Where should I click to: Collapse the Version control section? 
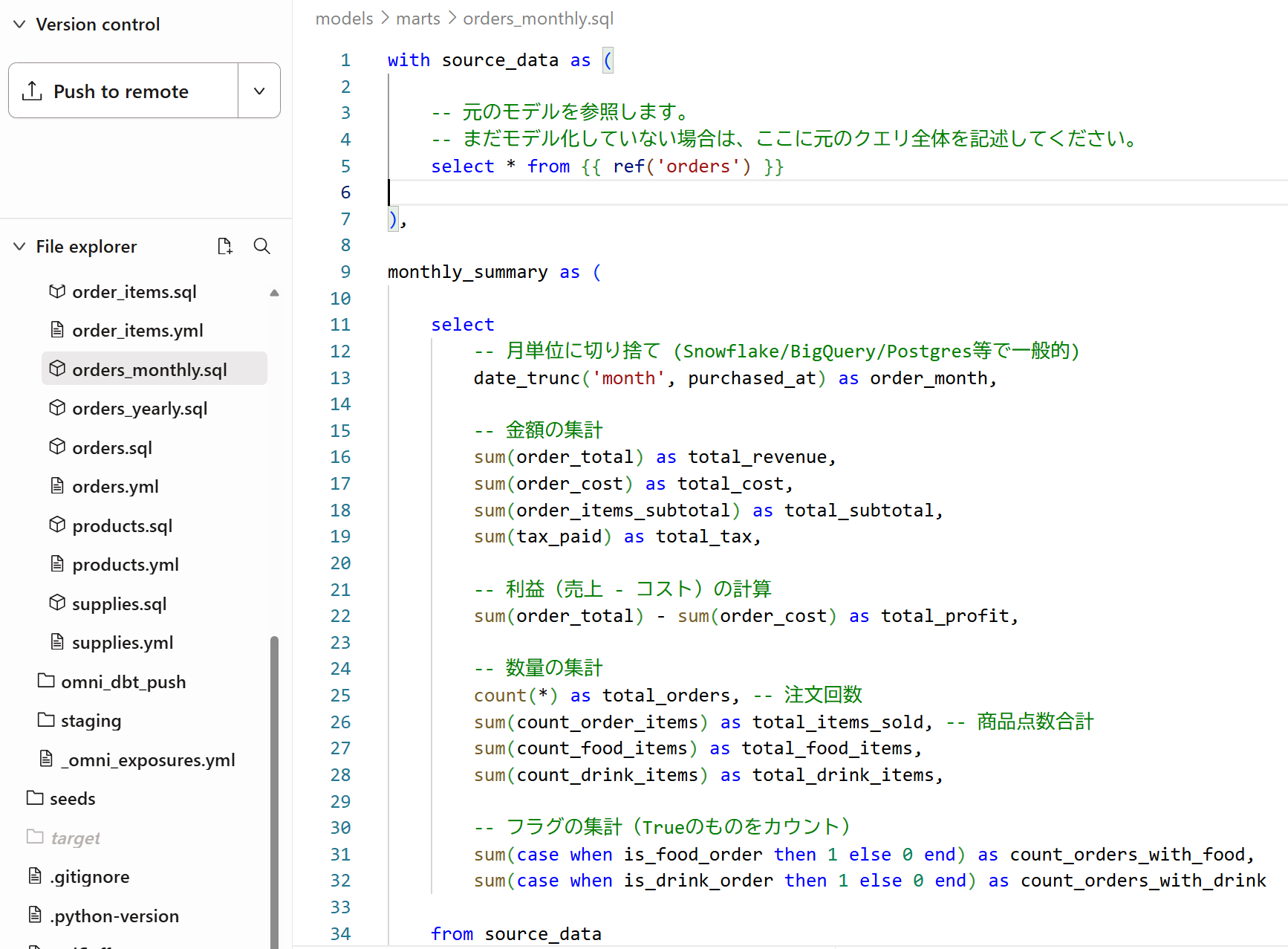click(20, 25)
